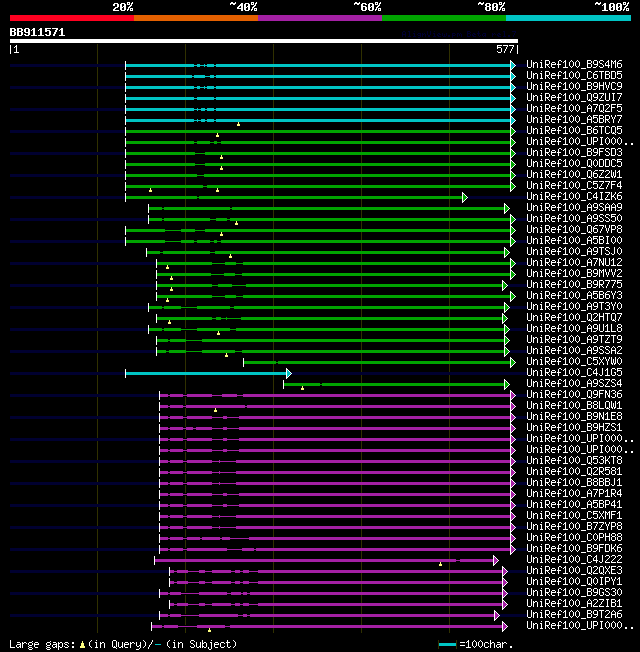Image resolution: width=640 pixels, height=652 pixels.
Task: Click the arrowhead ending the C5XYW0 alignment bar
Action: 513,363
